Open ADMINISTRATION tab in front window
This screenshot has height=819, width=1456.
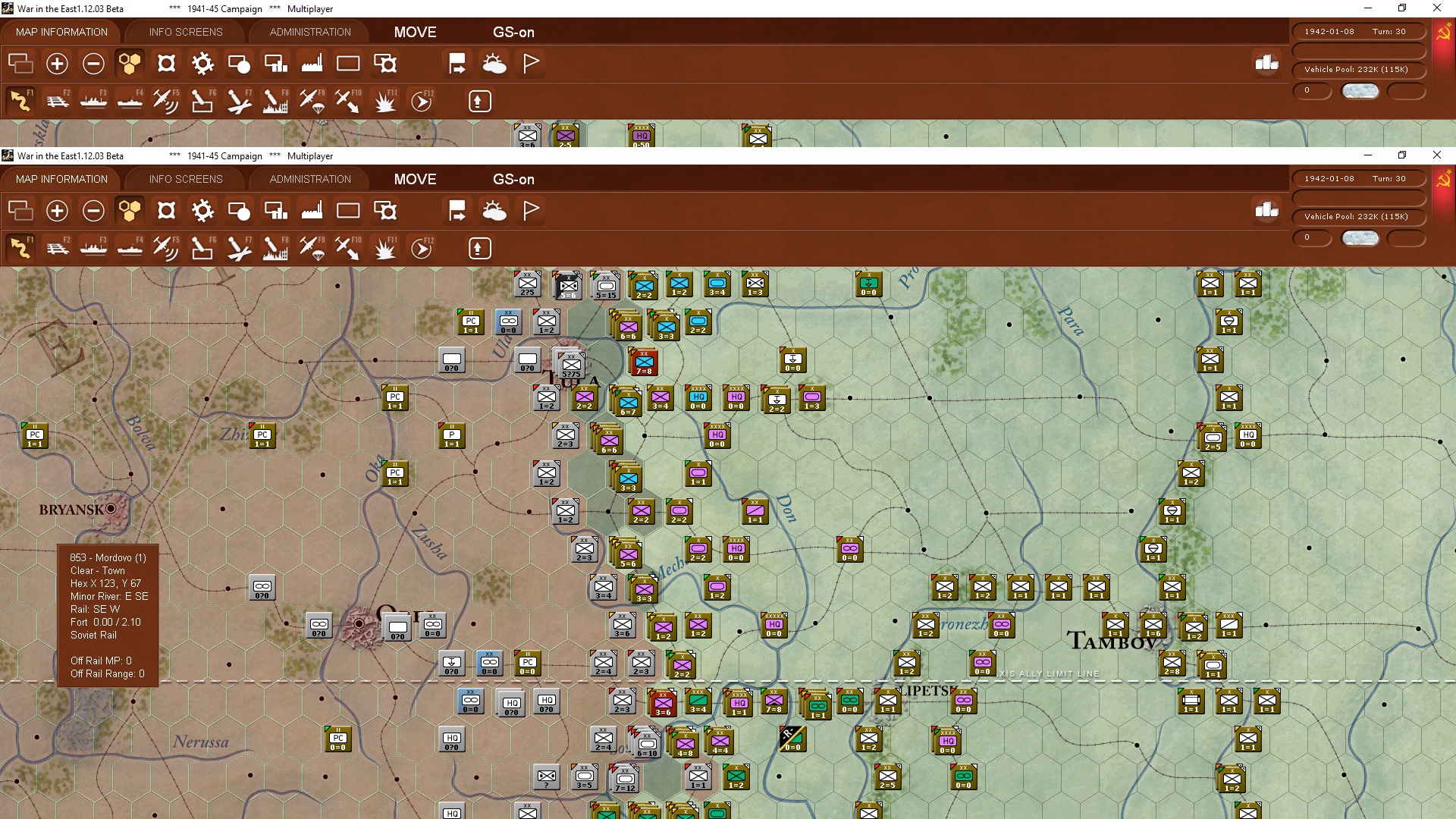(310, 180)
